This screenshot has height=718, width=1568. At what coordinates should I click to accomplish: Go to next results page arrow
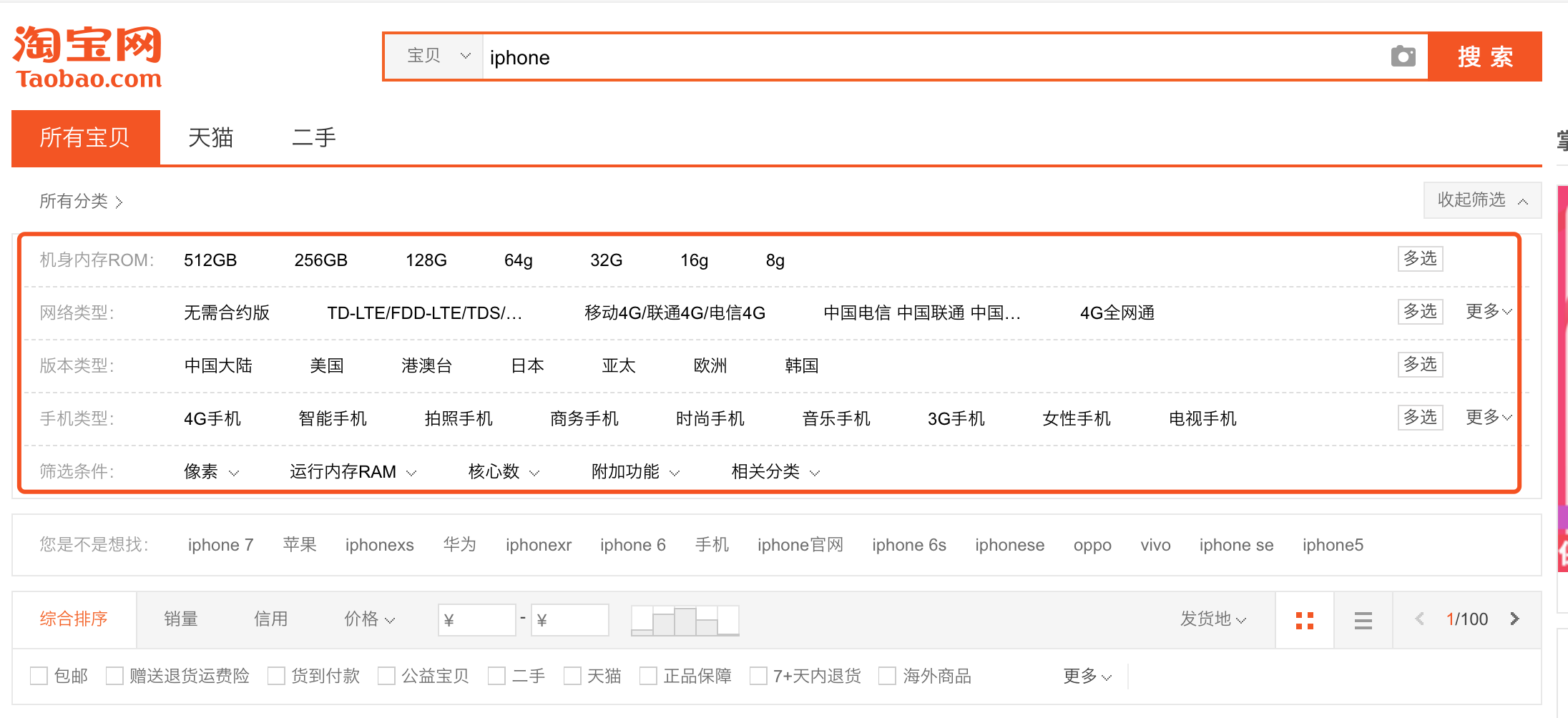(x=1515, y=619)
